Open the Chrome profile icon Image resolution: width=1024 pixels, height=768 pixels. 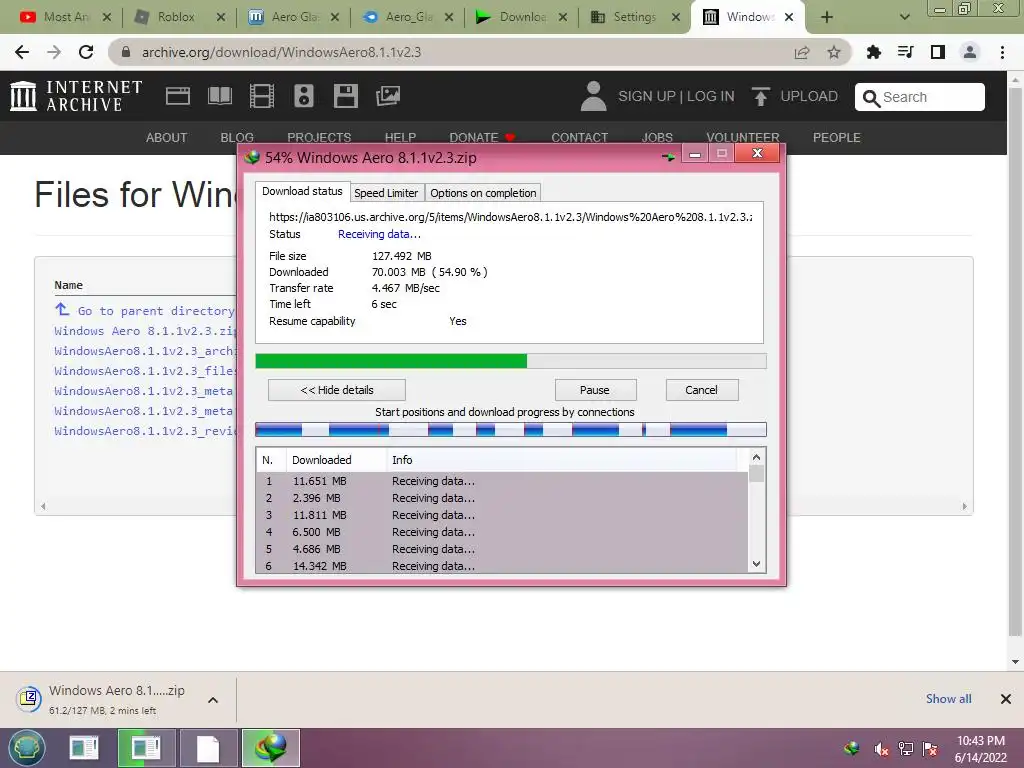coord(970,52)
